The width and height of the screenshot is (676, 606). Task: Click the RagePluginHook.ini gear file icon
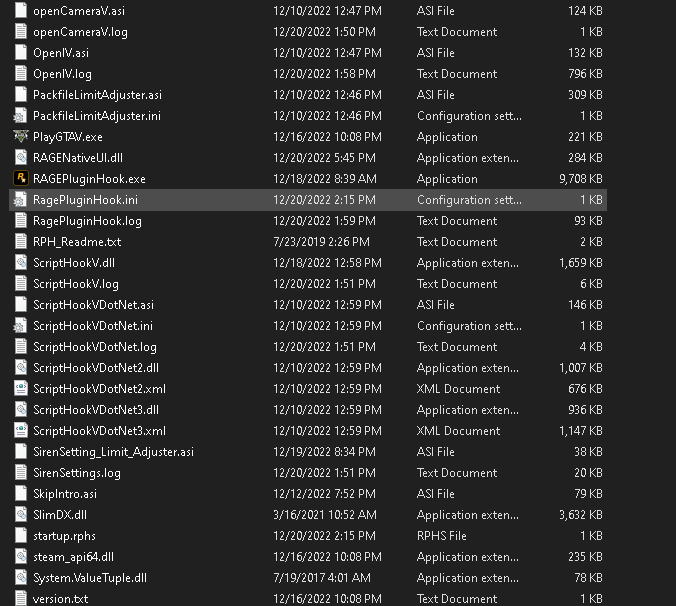coord(20,200)
